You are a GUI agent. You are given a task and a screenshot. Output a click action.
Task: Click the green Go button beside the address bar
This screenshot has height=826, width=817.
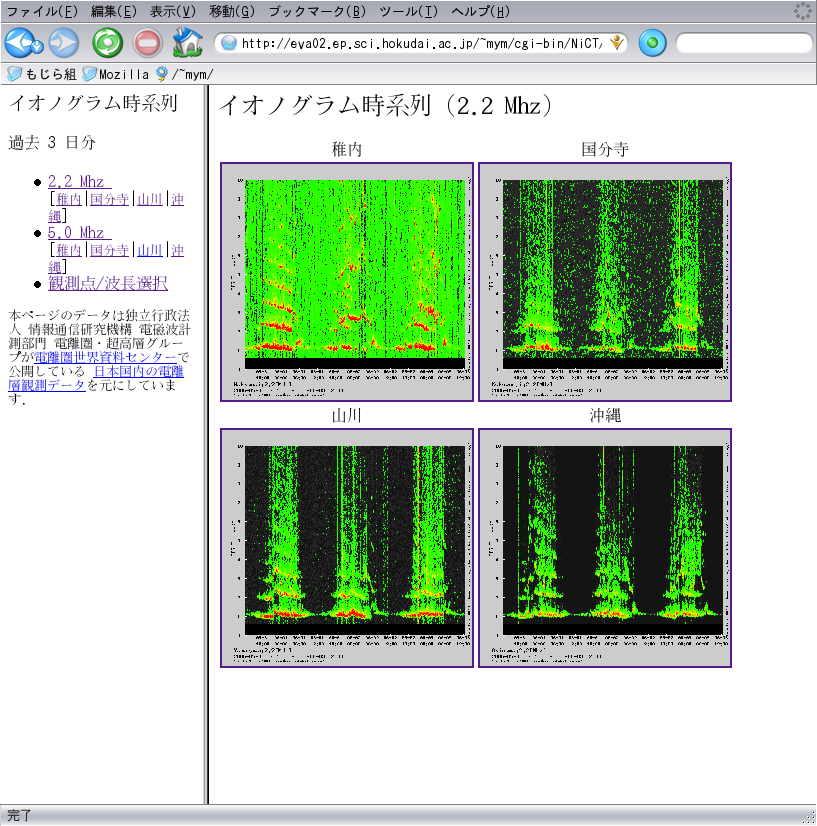(x=652, y=43)
